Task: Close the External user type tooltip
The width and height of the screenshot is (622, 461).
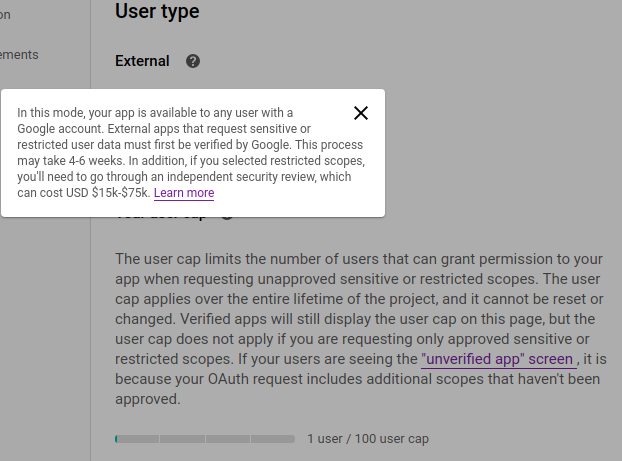Action: (361, 113)
